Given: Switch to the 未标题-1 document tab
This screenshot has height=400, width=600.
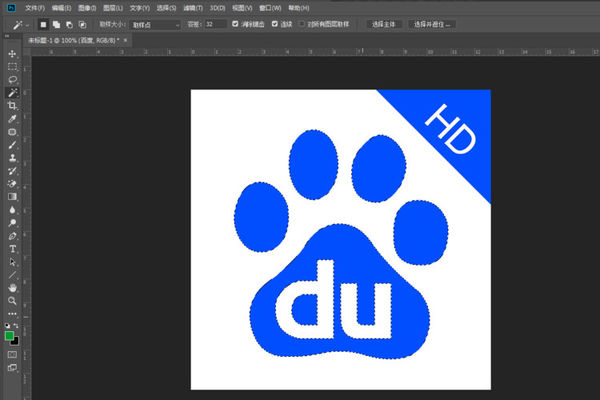Looking at the screenshot, I should [73, 40].
